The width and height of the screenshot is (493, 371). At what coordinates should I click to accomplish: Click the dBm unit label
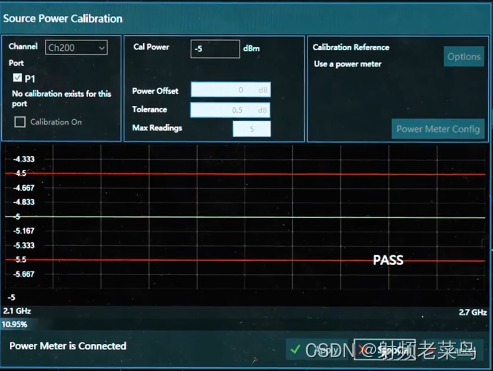coord(251,48)
